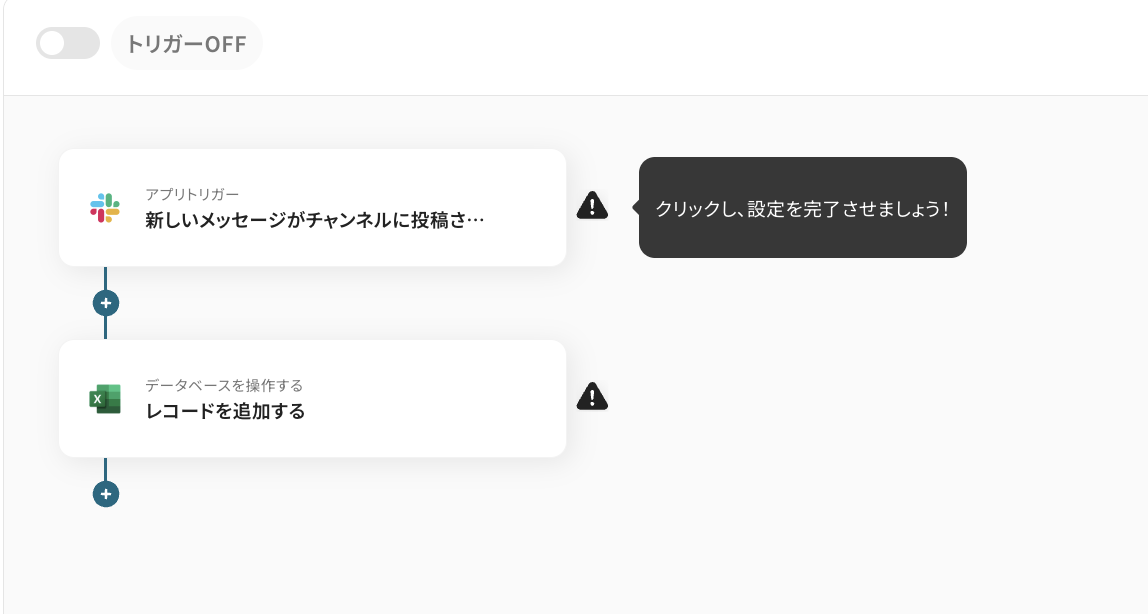
Task: Click the plus icon at the bottom of the flow
Action: [105, 493]
